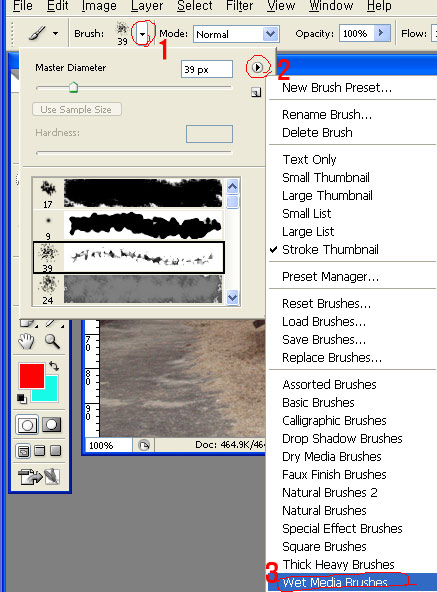Open the Select menu

(x=195, y=6)
